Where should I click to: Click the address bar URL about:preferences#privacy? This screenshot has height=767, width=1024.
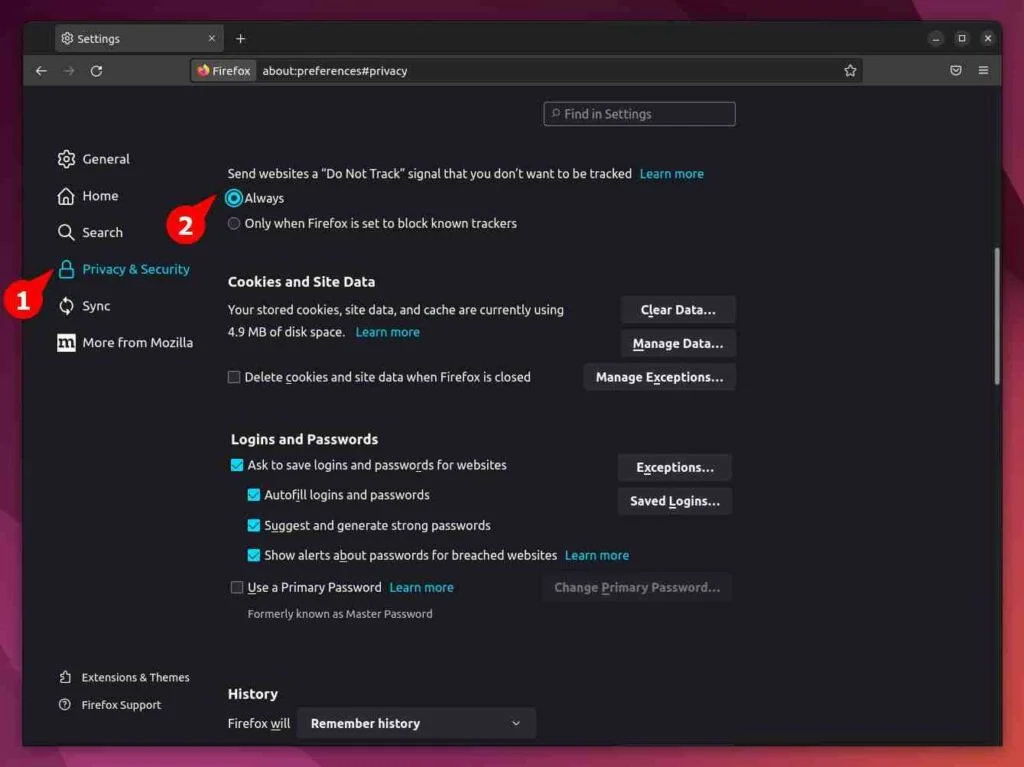tap(335, 71)
